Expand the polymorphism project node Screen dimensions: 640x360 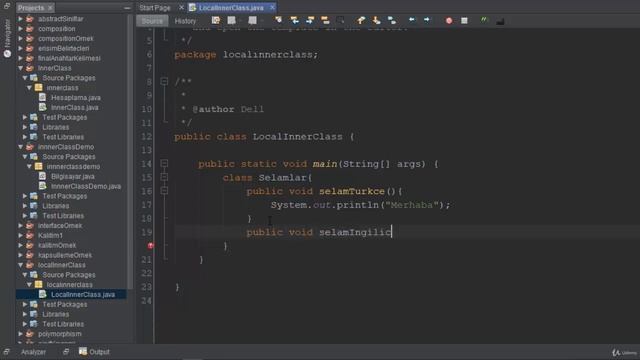click(20, 334)
